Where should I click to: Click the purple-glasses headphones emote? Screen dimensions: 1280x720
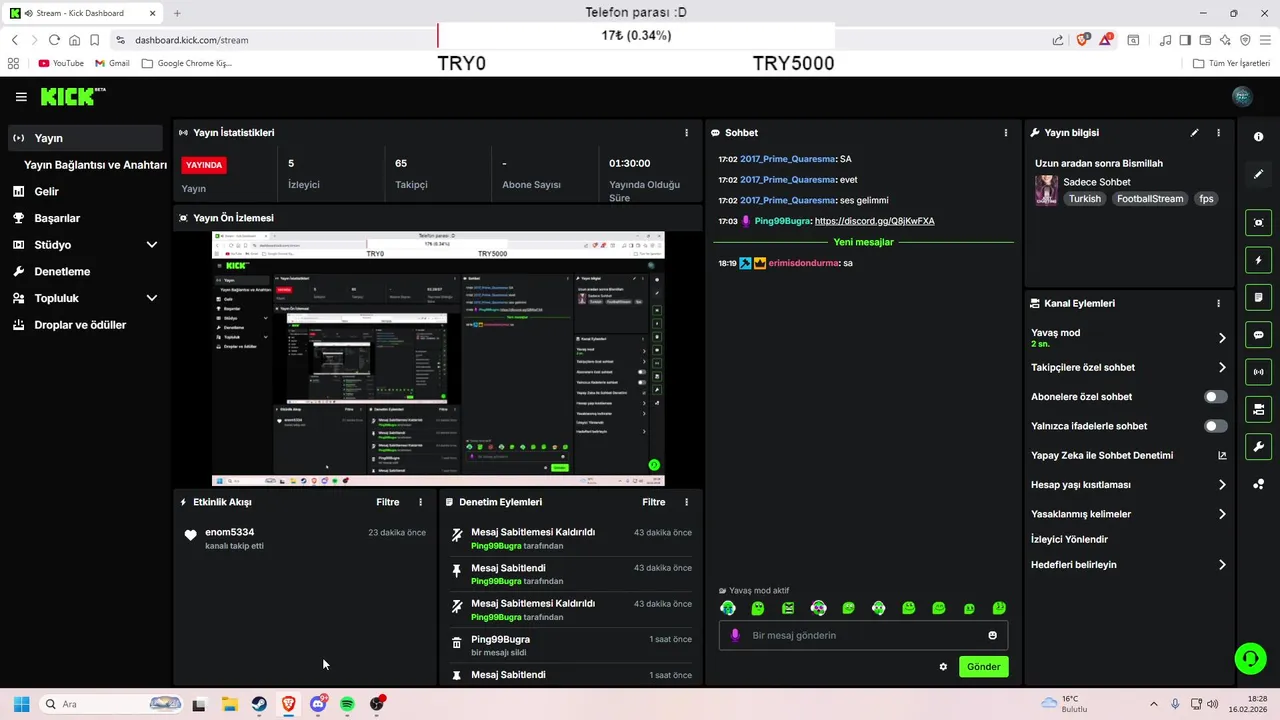click(818, 608)
